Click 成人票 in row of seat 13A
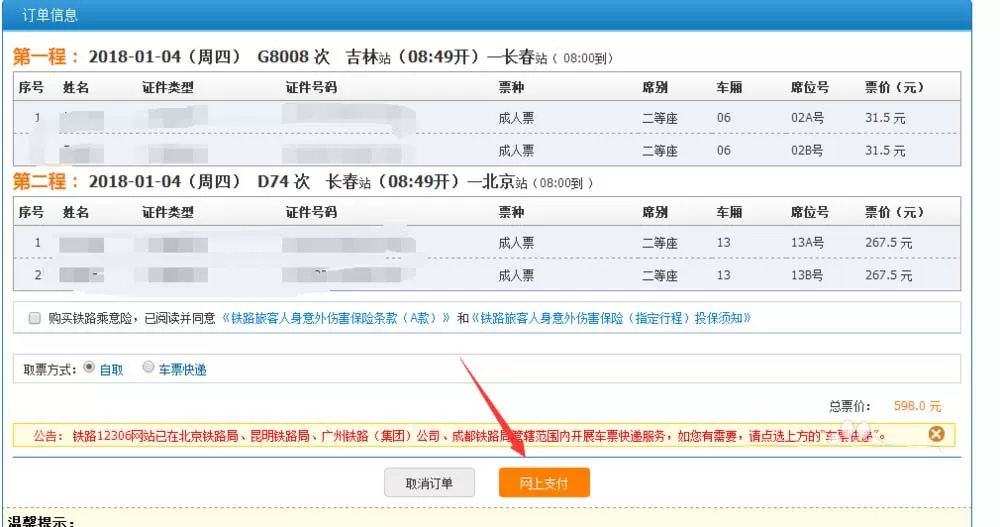This screenshot has height=527, width=1000. [x=516, y=243]
